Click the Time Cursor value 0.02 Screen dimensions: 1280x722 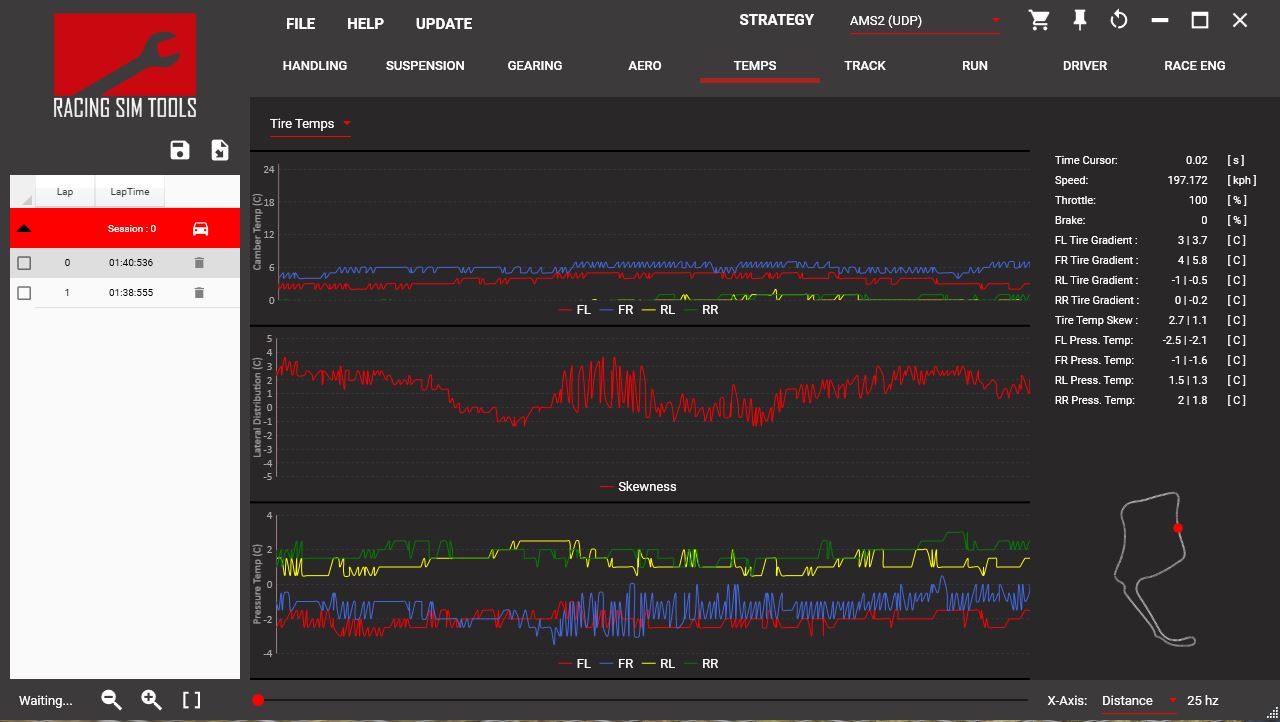(x=1197, y=160)
